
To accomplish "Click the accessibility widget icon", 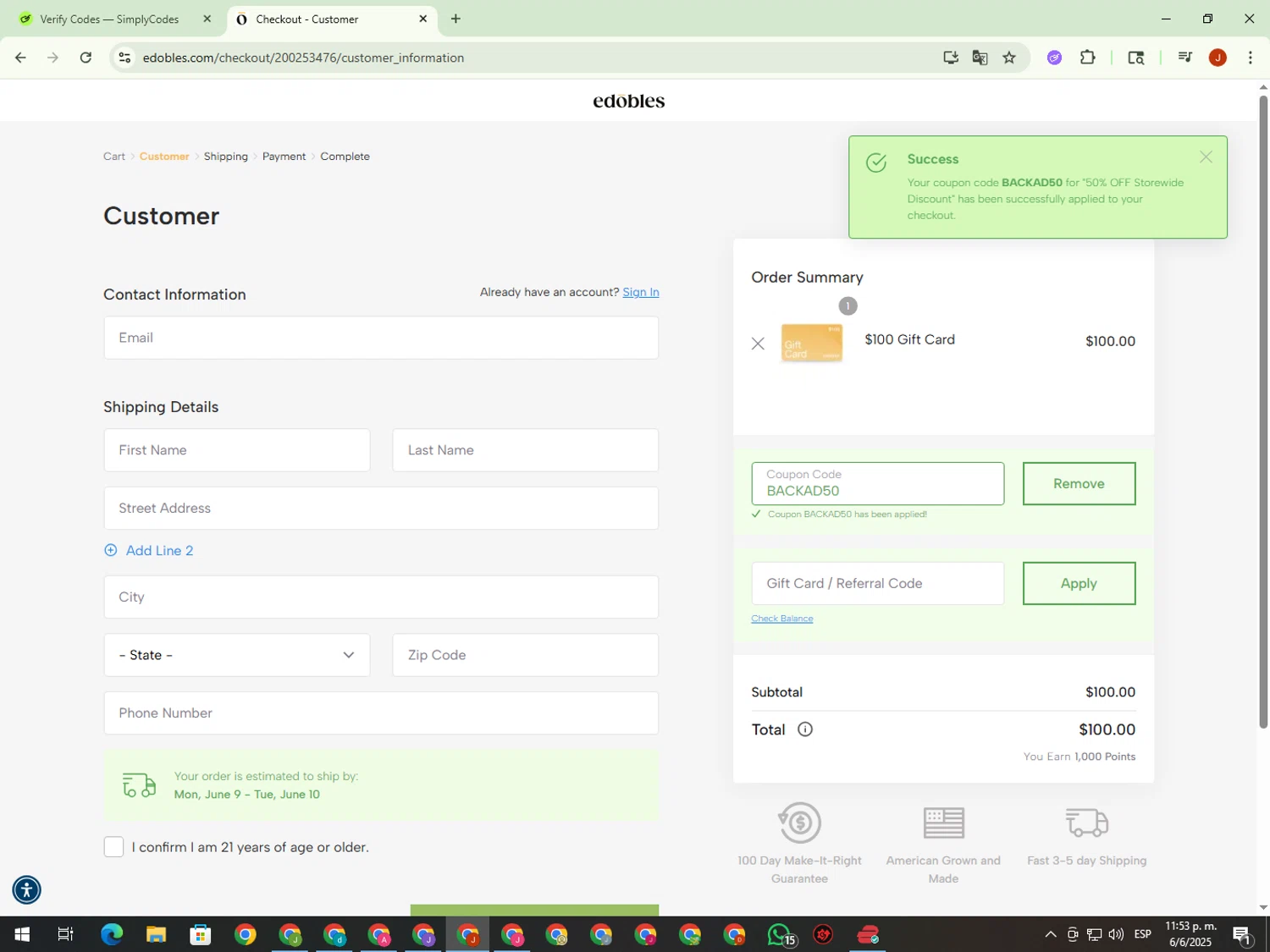I will tap(26, 889).
